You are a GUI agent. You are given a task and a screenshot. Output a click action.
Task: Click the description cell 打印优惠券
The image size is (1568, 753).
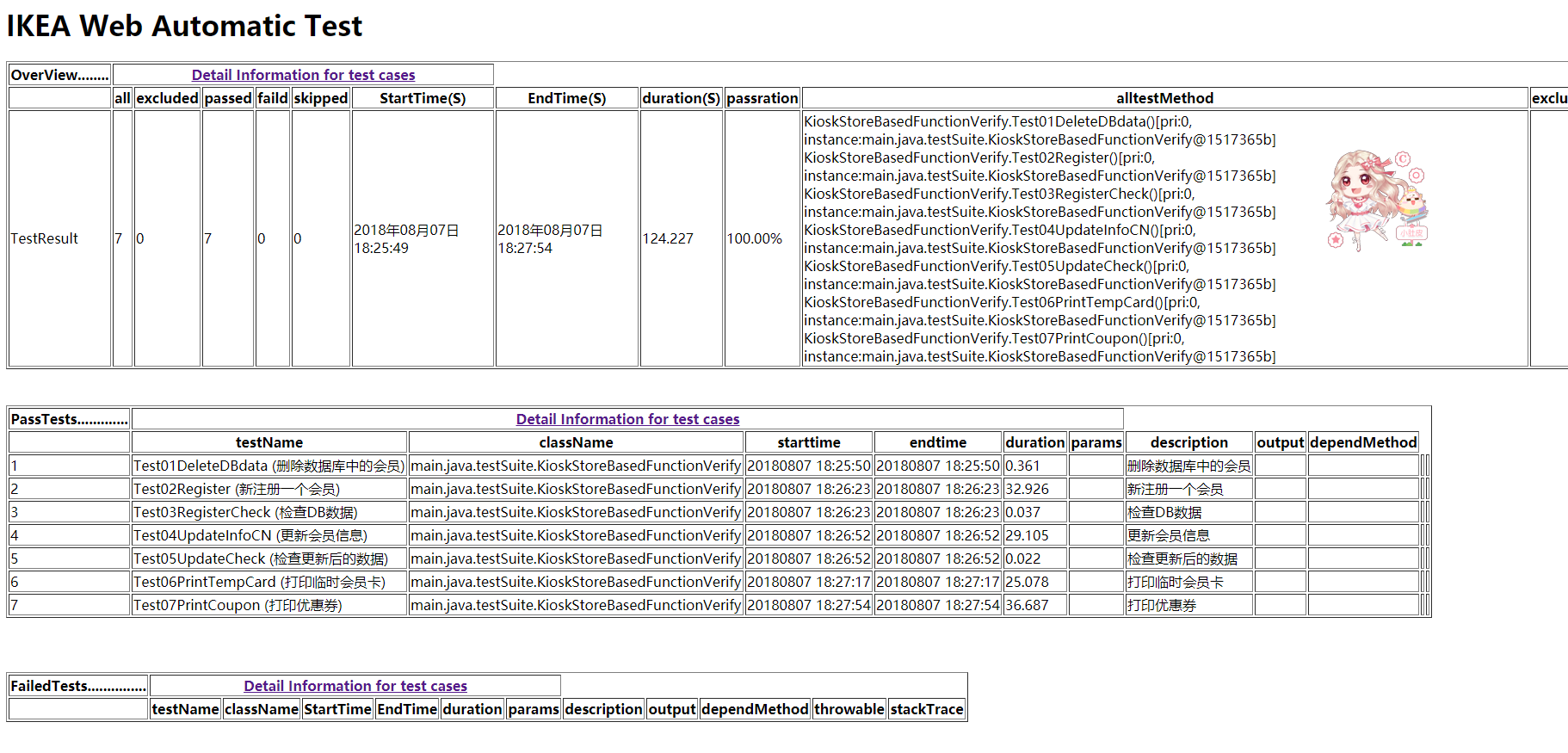pyautogui.click(x=1188, y=605)
